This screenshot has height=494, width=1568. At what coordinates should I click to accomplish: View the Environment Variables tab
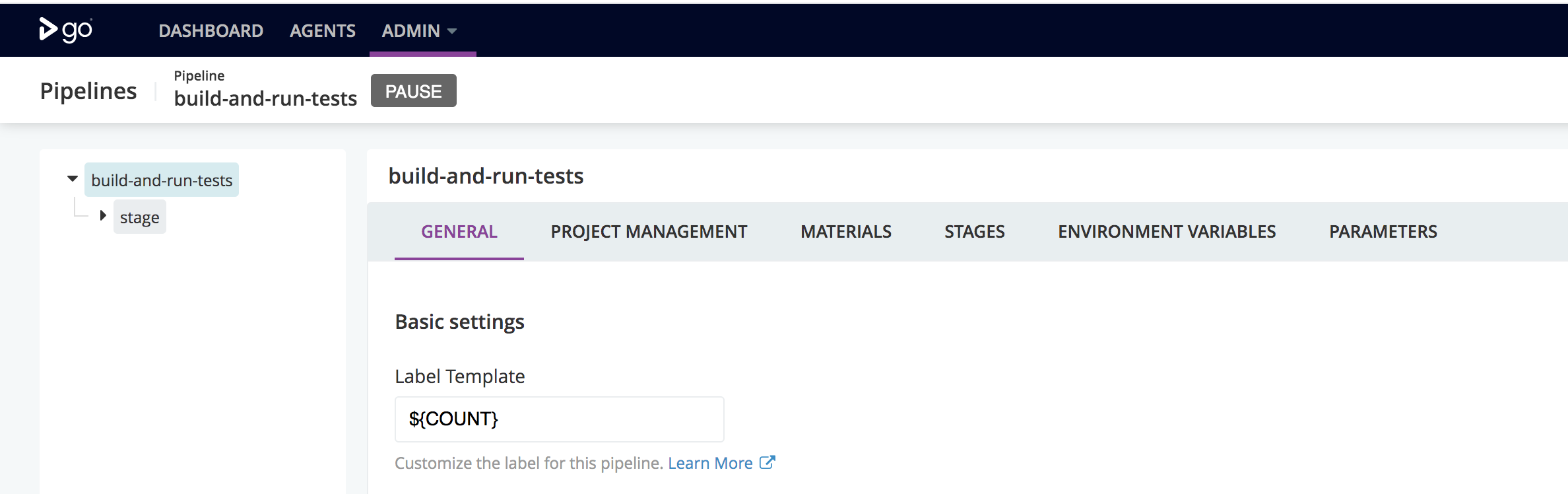click(x=1167, y=232)
